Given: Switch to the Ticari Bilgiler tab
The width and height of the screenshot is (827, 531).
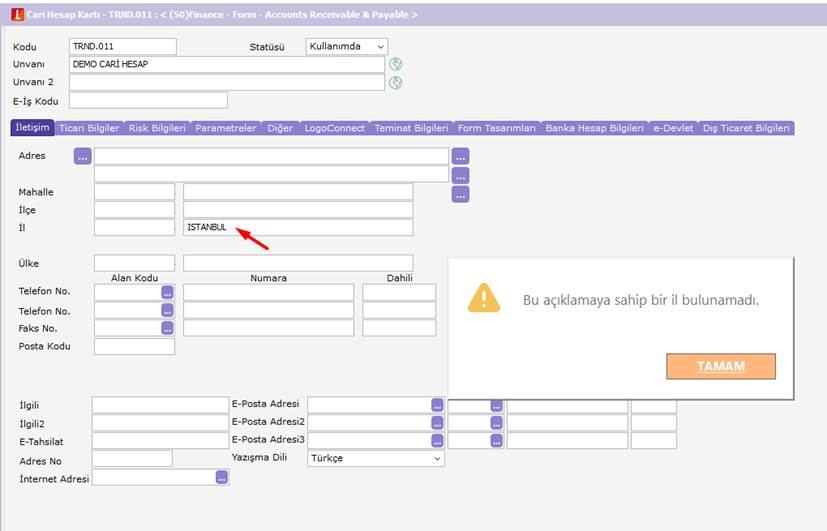Looking at the screenshot, I should point(89,128).
